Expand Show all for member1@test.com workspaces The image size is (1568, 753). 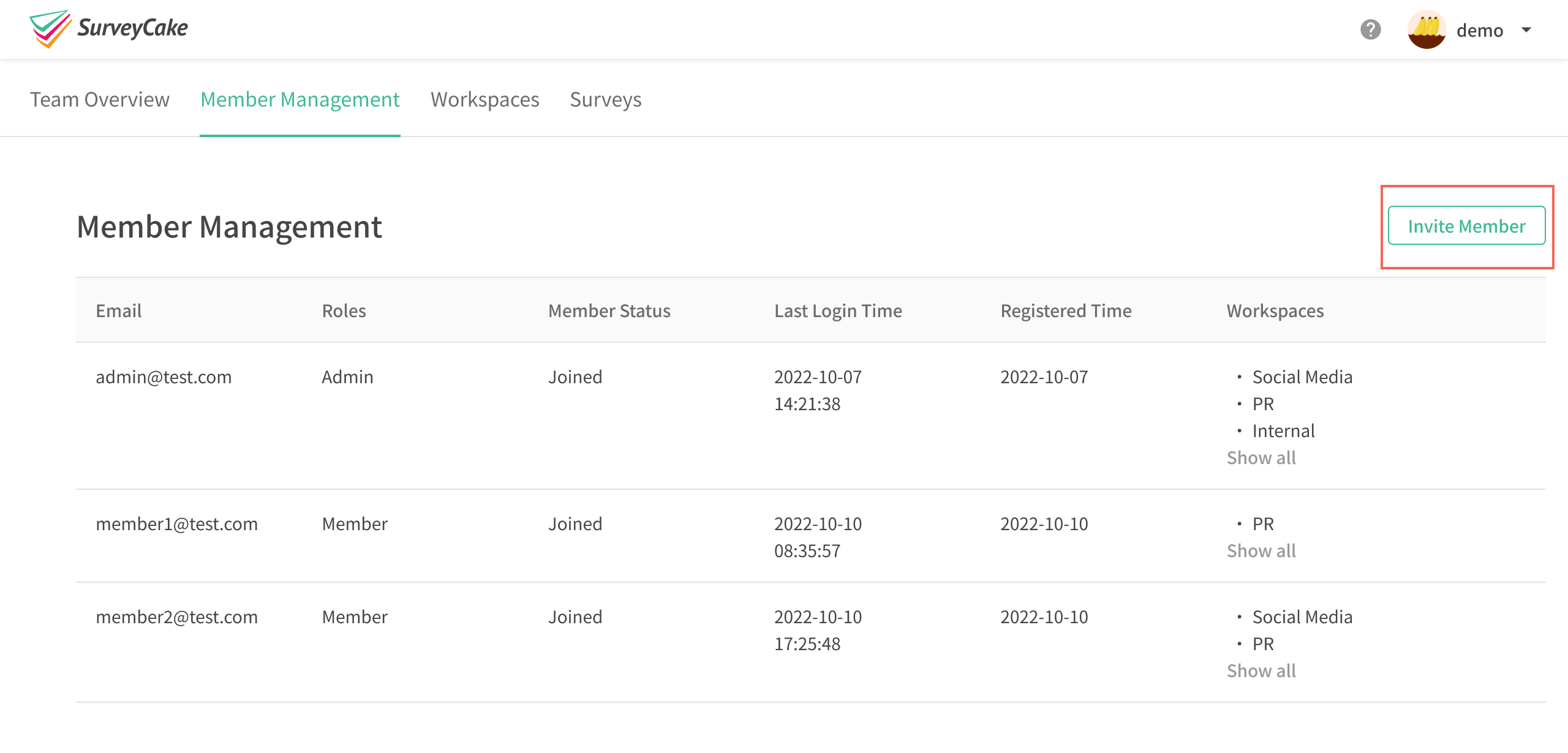[1261, 551]
